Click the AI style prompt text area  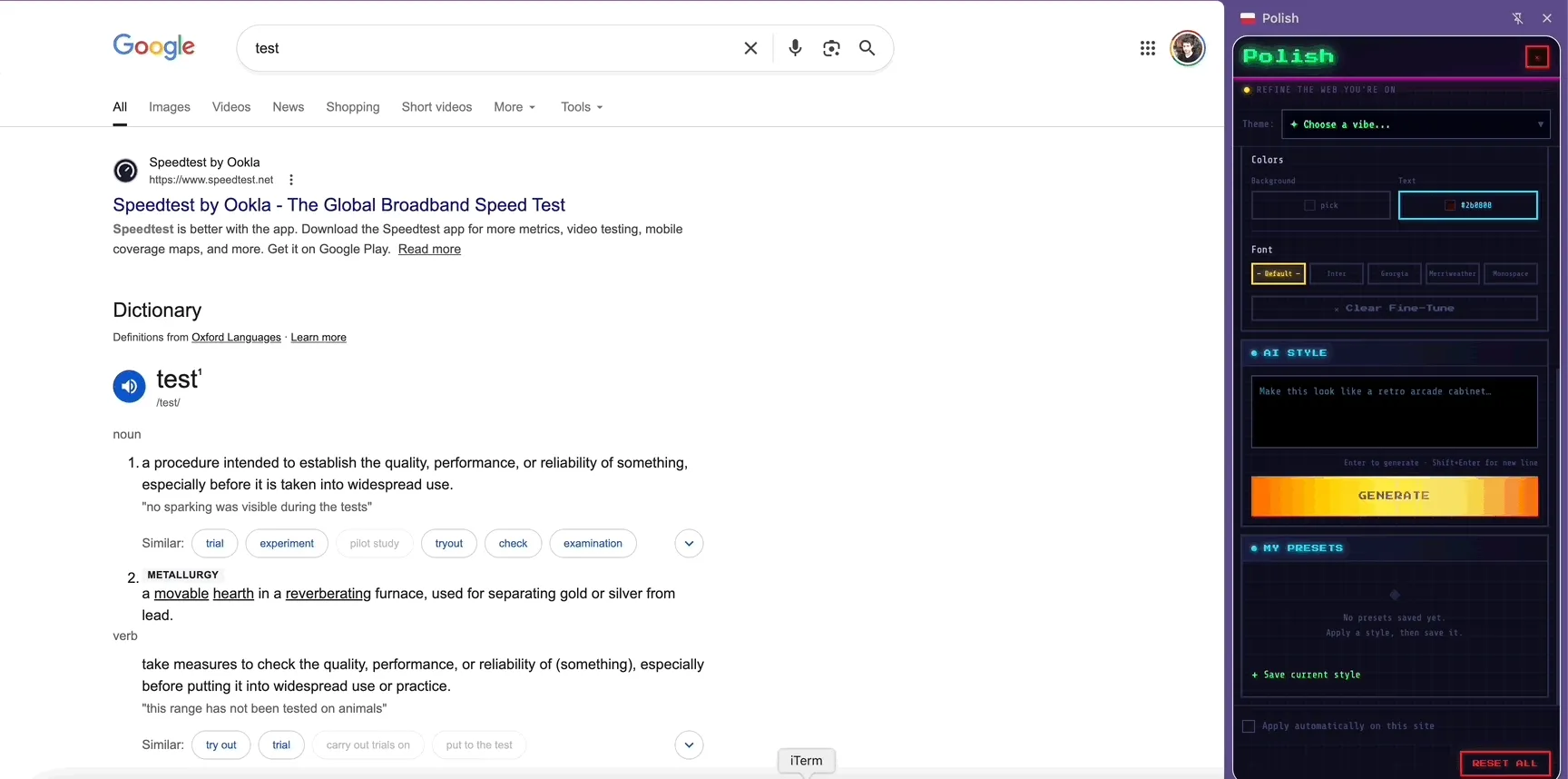(1394, 412)
